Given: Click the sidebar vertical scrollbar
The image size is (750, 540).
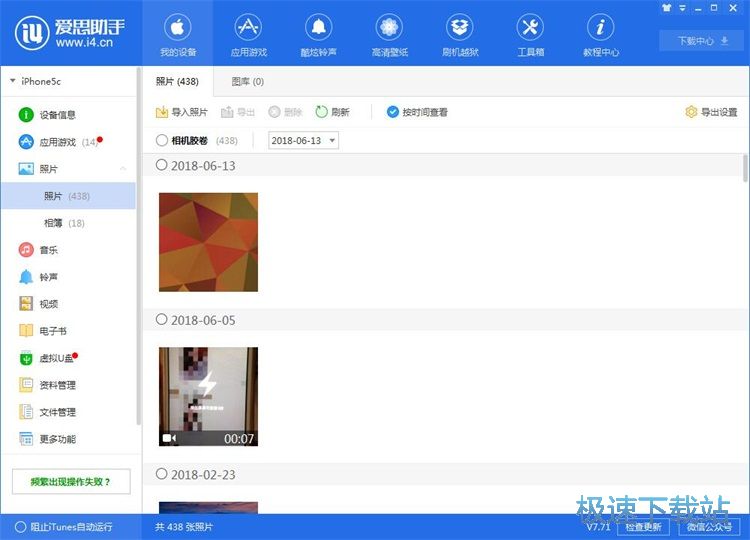Looking at the screenshot, I should 138,246.
